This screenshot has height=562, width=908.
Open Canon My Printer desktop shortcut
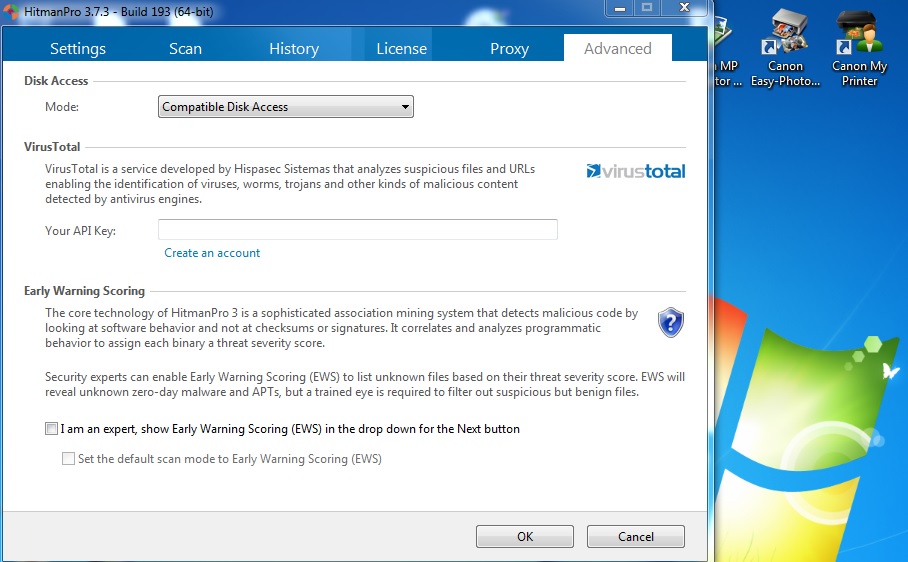click(859, 49)
